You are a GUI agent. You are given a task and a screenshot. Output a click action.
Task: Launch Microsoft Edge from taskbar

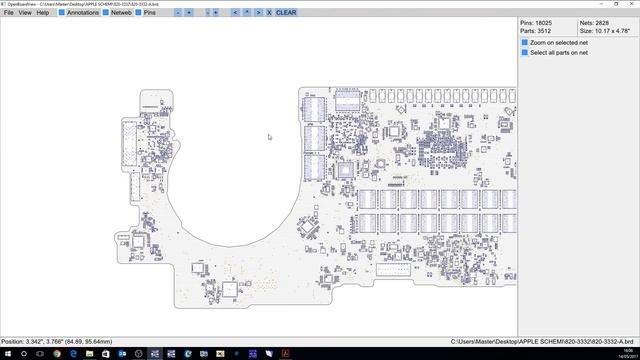[x=73, y=353]
